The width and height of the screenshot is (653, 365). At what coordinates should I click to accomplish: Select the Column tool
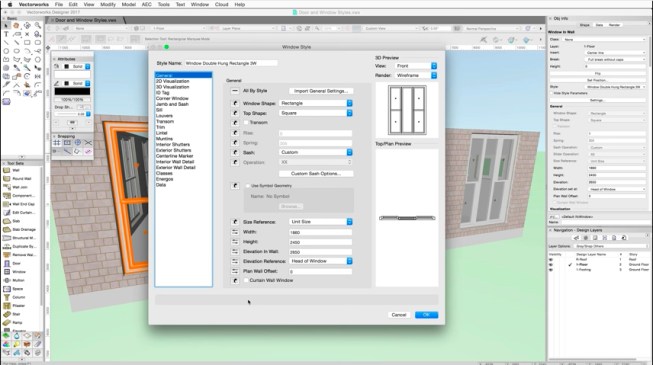pyautogui.click(x=16, y=297)
